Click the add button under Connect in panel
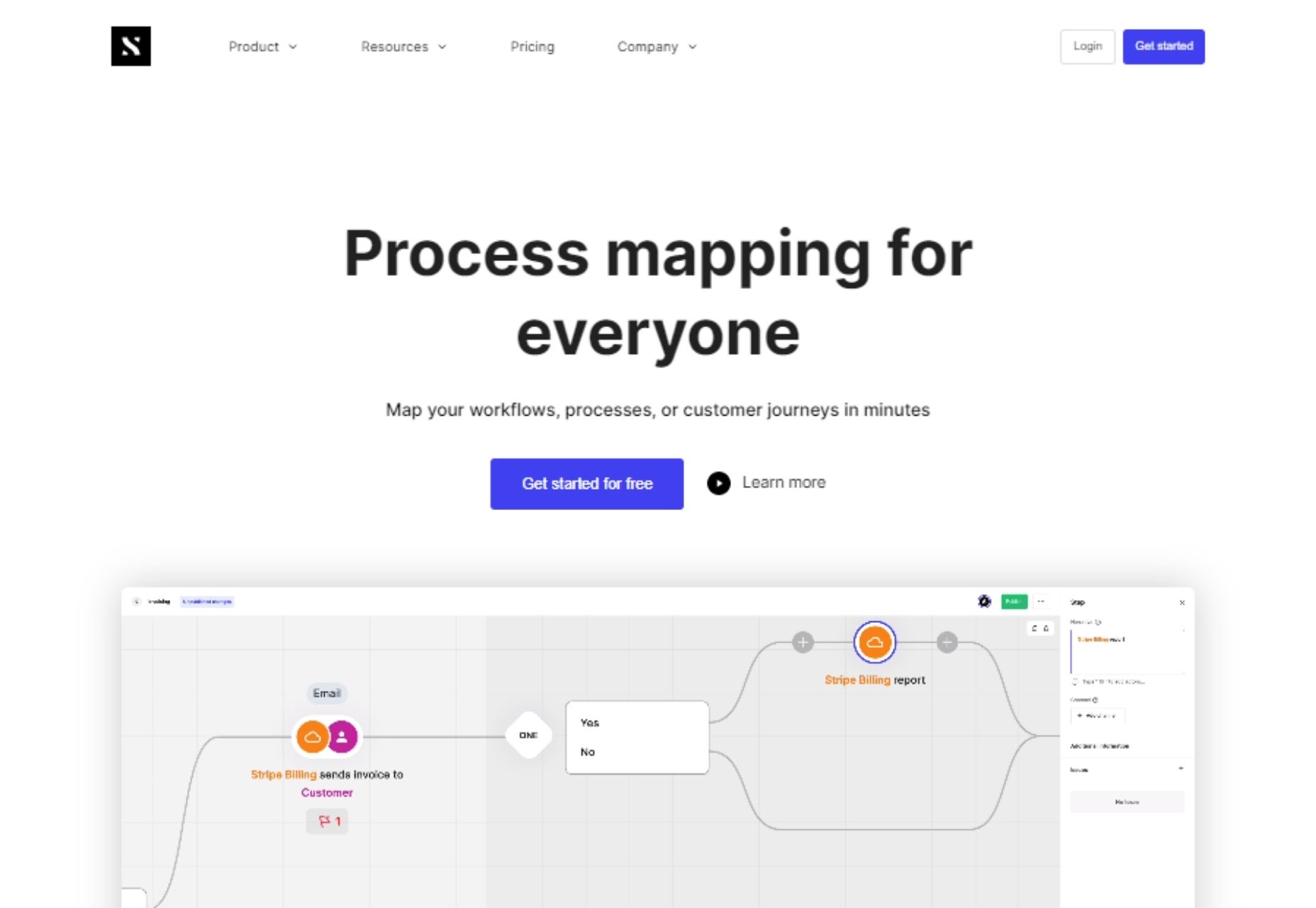 (x=1097, y=716)
